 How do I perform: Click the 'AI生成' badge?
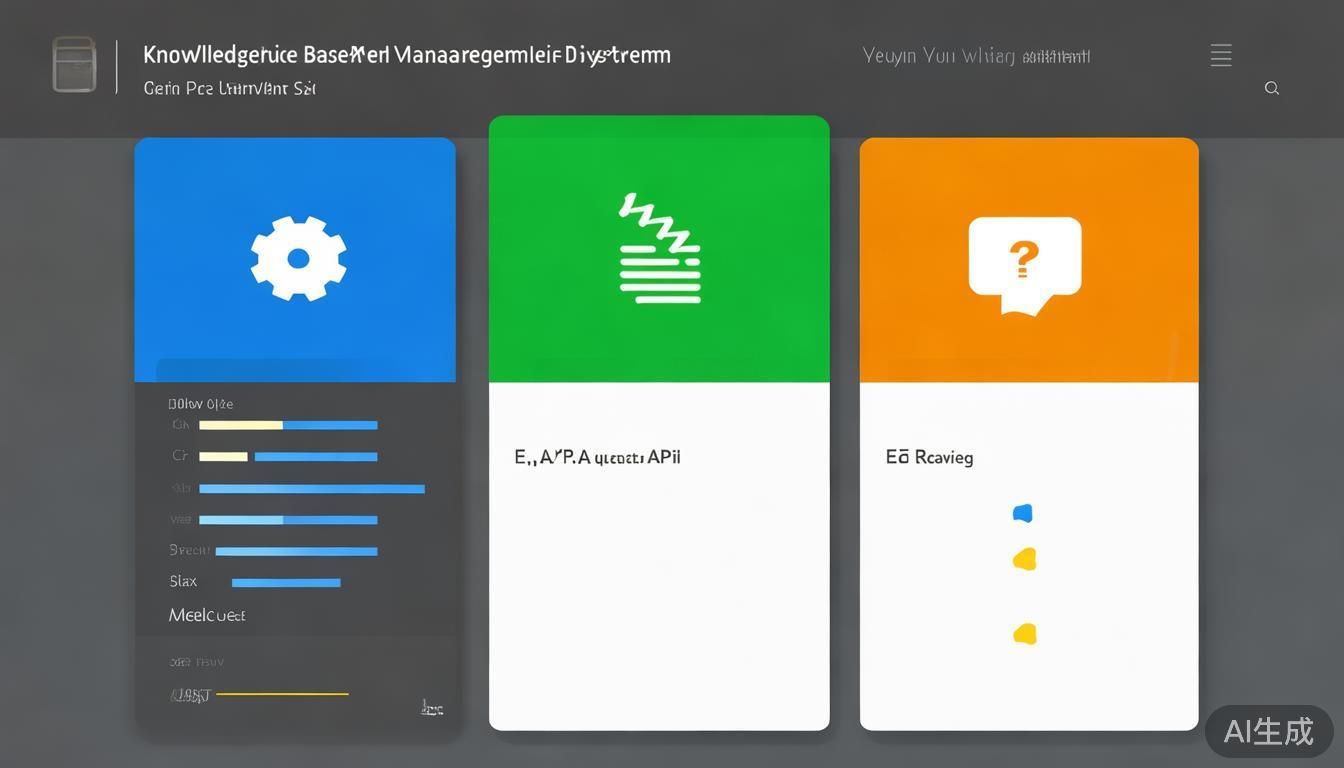pyautogui.click(x=1268, y=731)
